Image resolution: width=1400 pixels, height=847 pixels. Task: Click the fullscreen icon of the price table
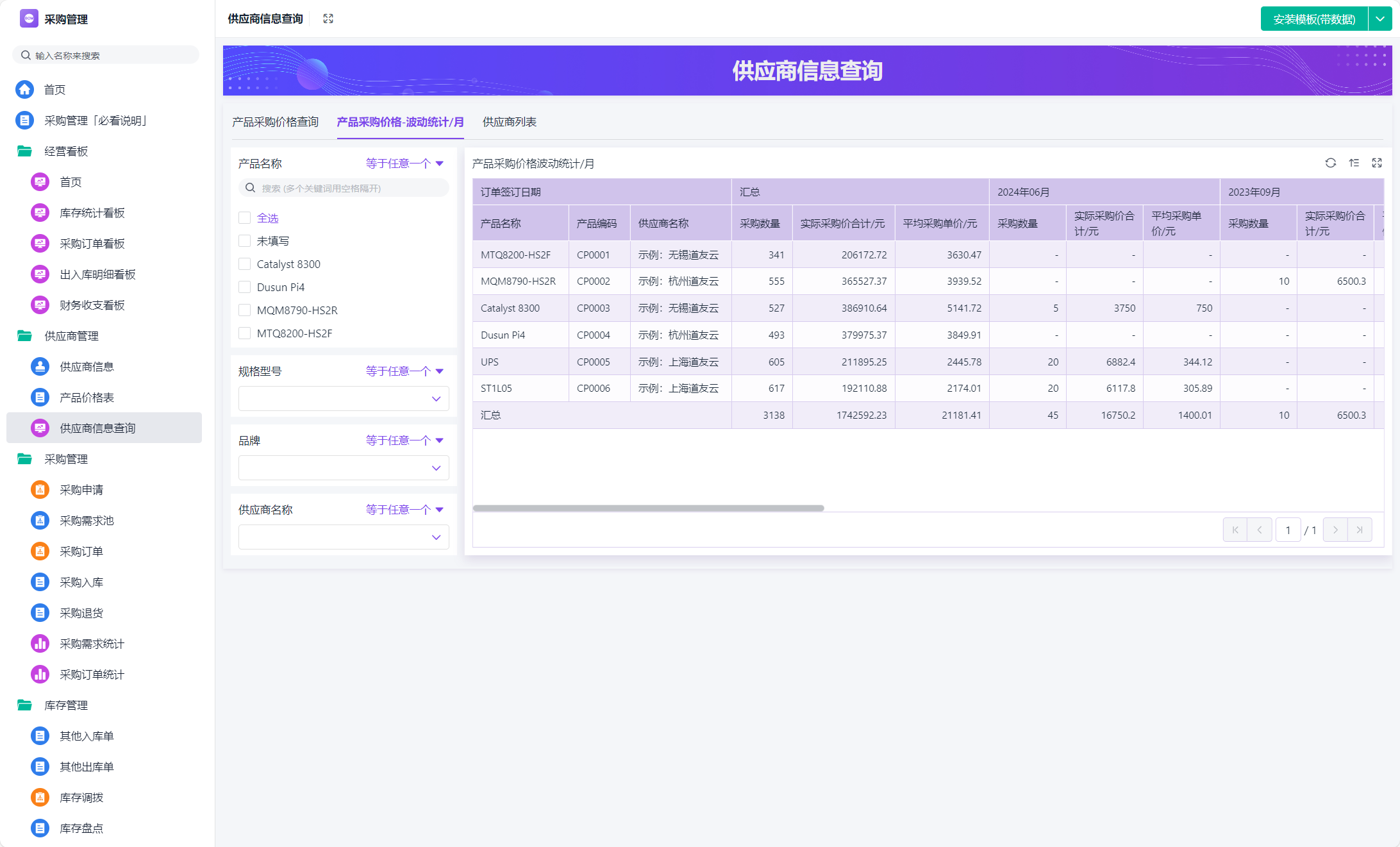click(1377, 163)
